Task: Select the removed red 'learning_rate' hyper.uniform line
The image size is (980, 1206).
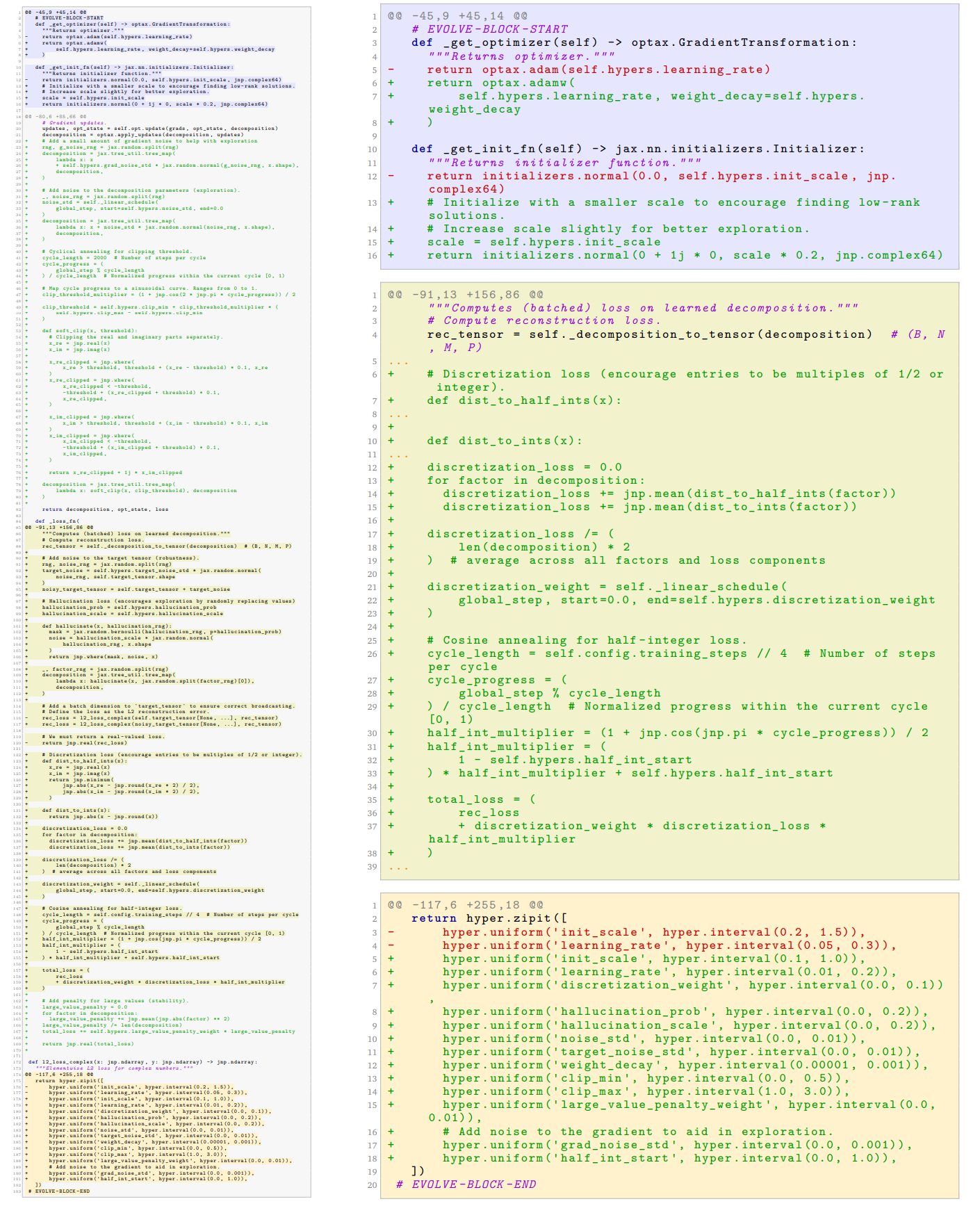Action: point(669,945)
